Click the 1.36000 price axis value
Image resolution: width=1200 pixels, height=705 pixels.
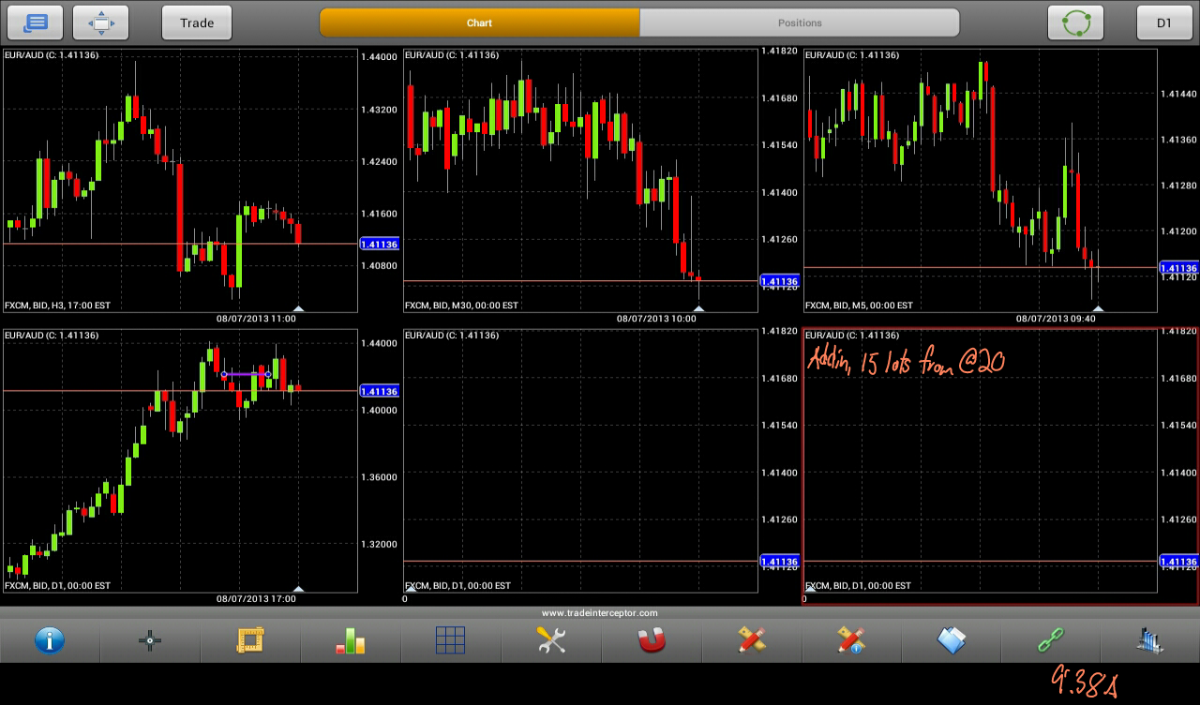click(379, 477)
